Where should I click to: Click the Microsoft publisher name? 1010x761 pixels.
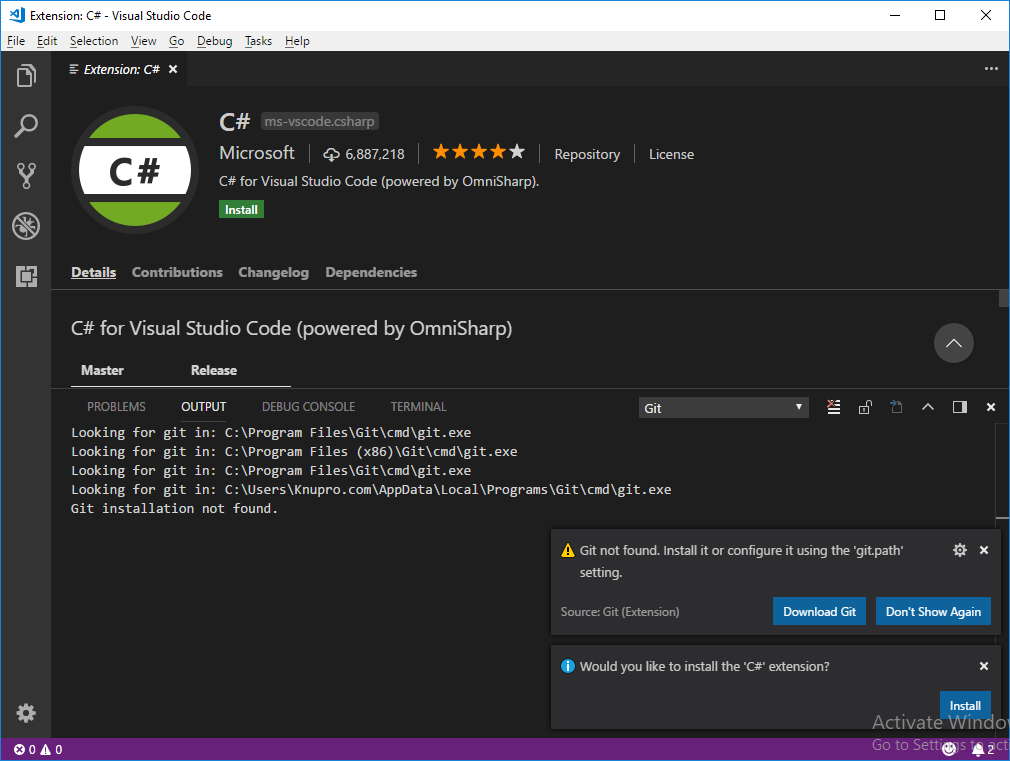[256, 153]
